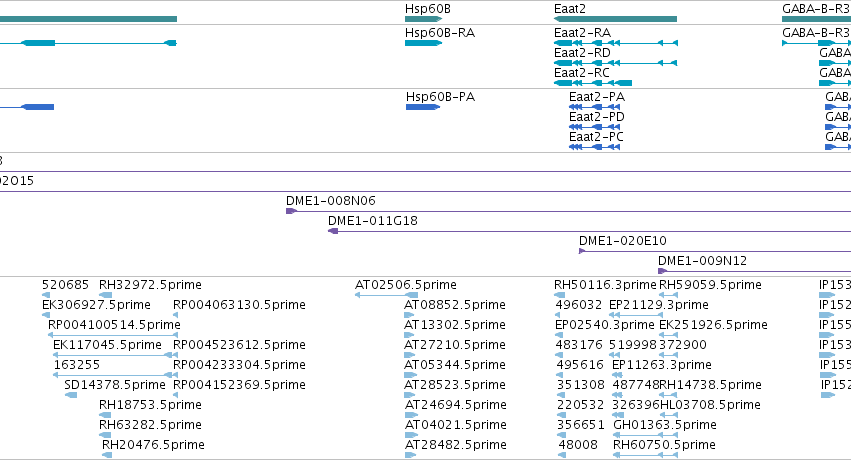Select the Eaat2 gene feature bar

click(615, 19)
